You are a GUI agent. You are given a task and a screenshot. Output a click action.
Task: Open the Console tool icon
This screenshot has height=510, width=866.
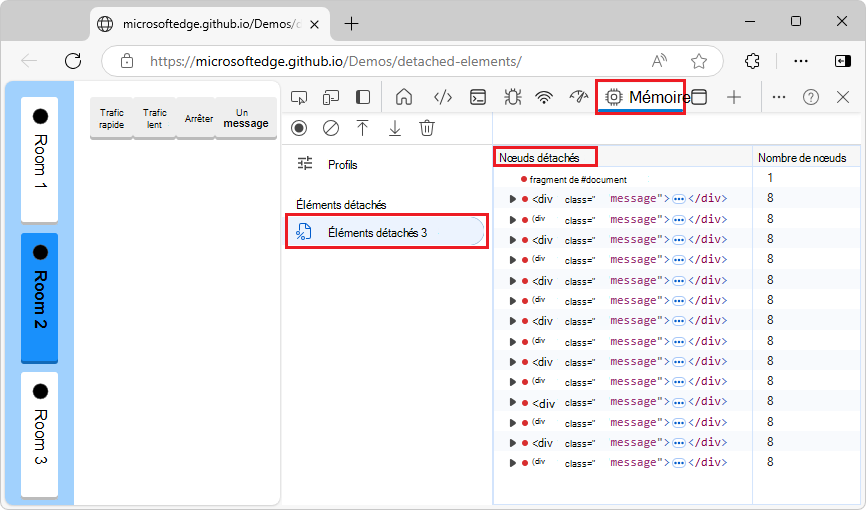click(478, 97)
